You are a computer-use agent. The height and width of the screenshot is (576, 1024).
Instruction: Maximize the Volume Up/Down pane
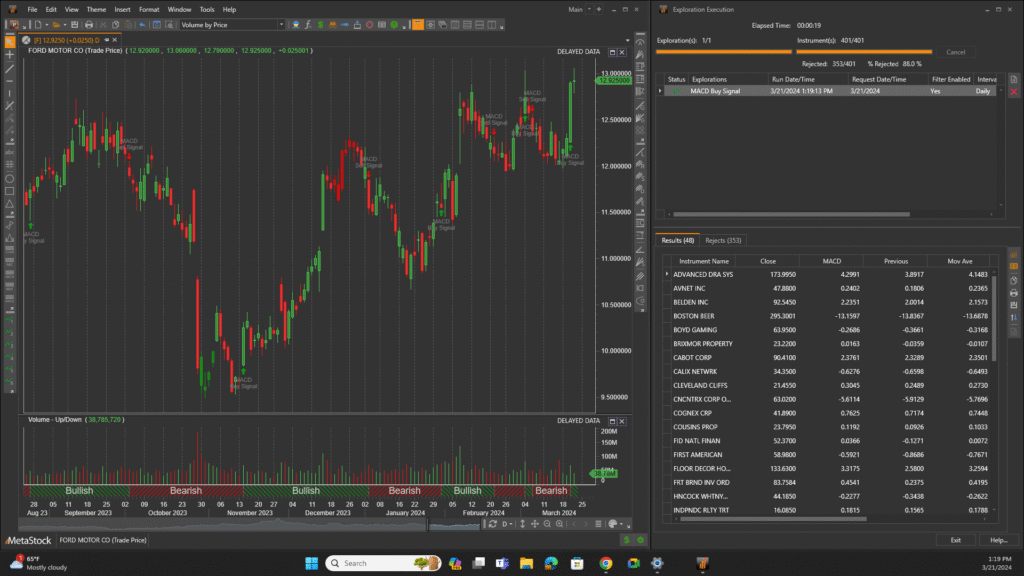pos(613,420)
